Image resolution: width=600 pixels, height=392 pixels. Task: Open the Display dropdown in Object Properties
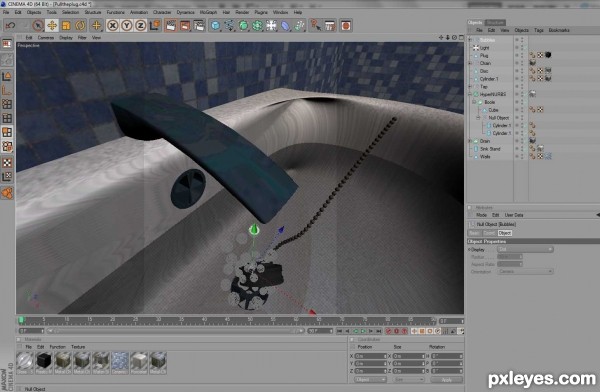pyautogui.click(x=525, y=249)
